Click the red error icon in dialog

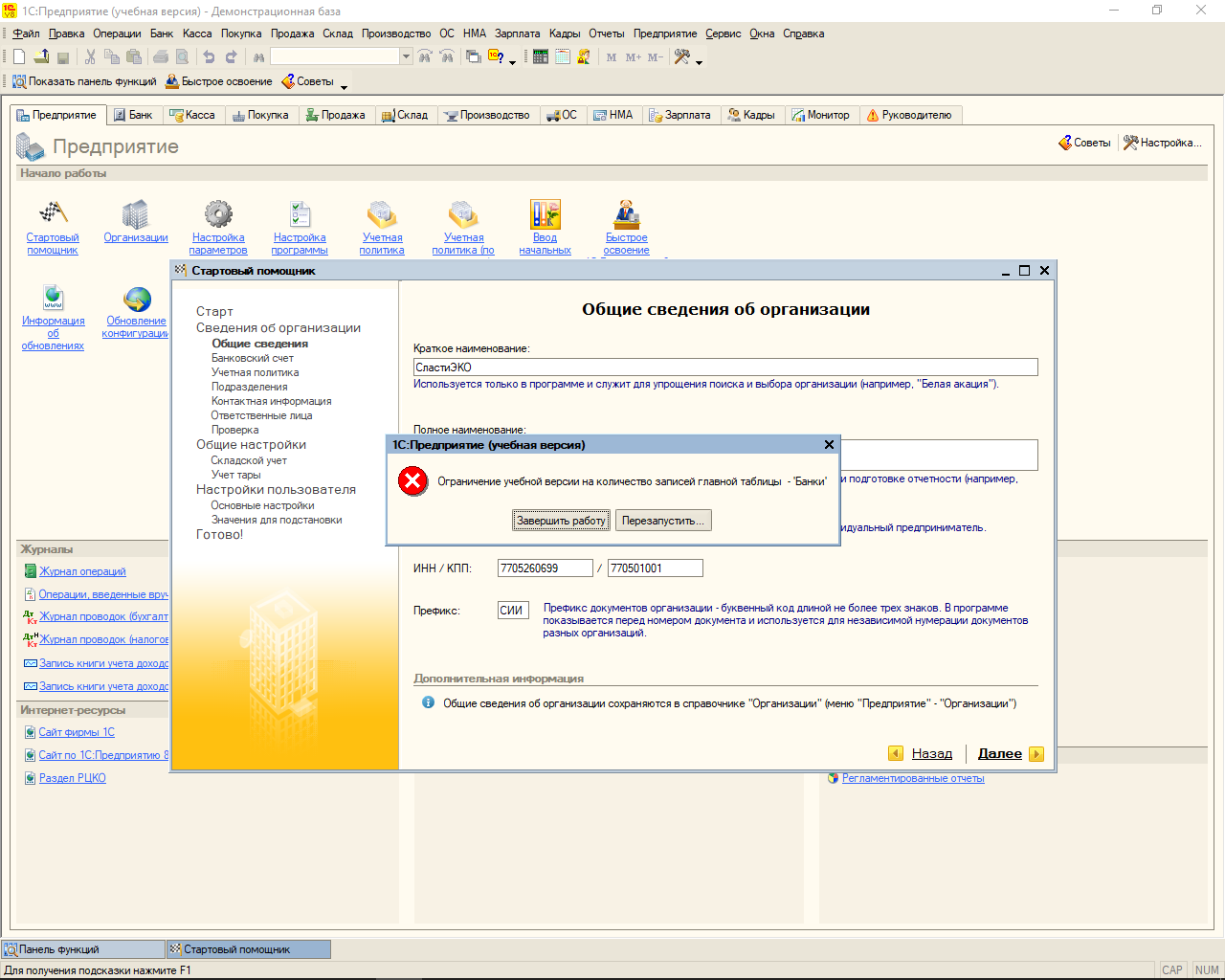coord(413,480)
